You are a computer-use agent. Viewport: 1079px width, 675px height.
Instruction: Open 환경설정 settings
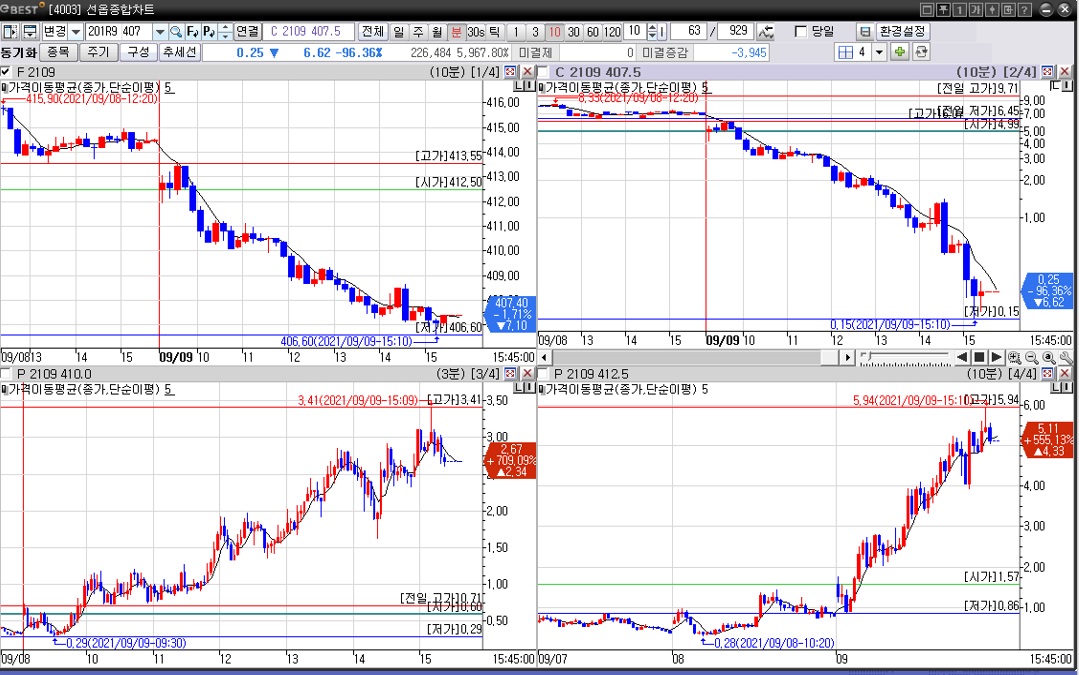(x=902, y=32)
